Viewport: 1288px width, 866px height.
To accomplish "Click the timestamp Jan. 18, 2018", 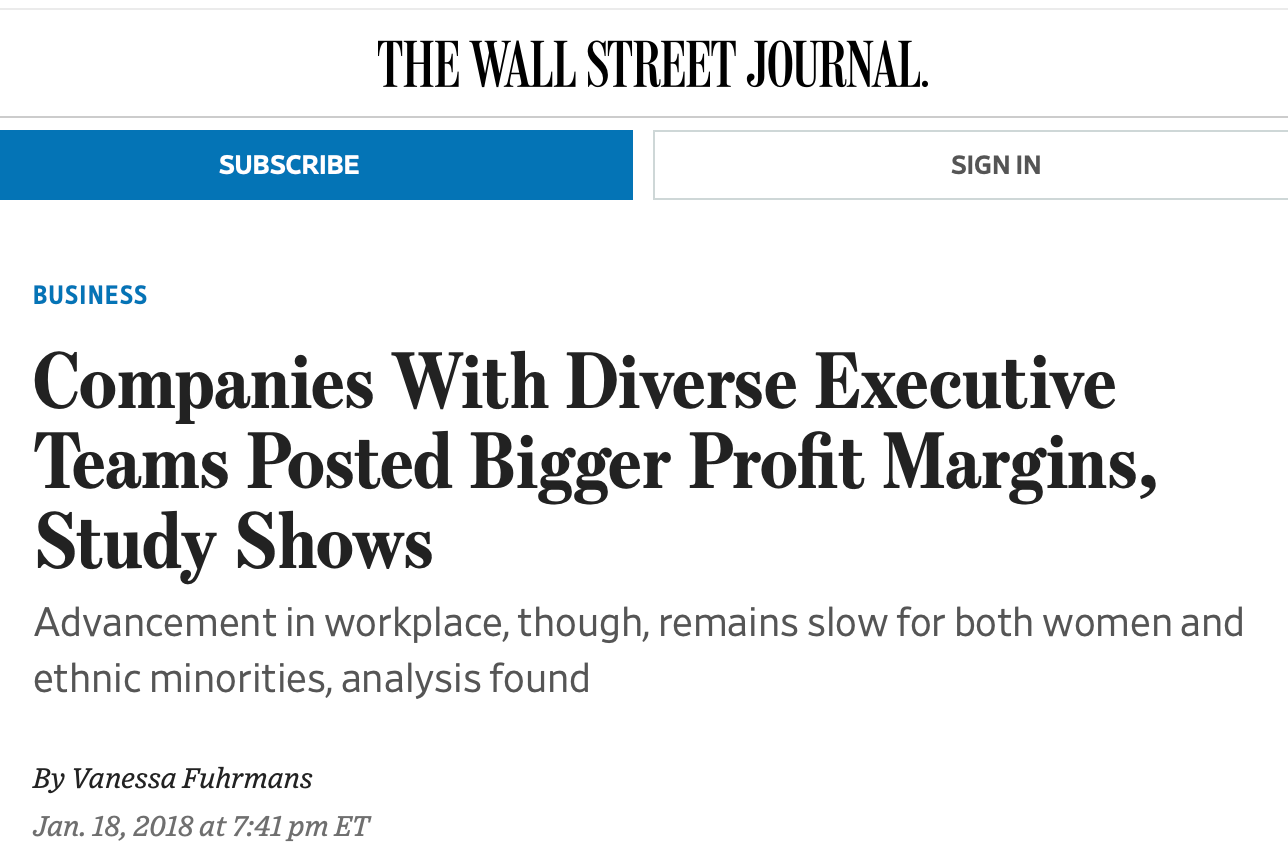I will [x=113, y=826].
